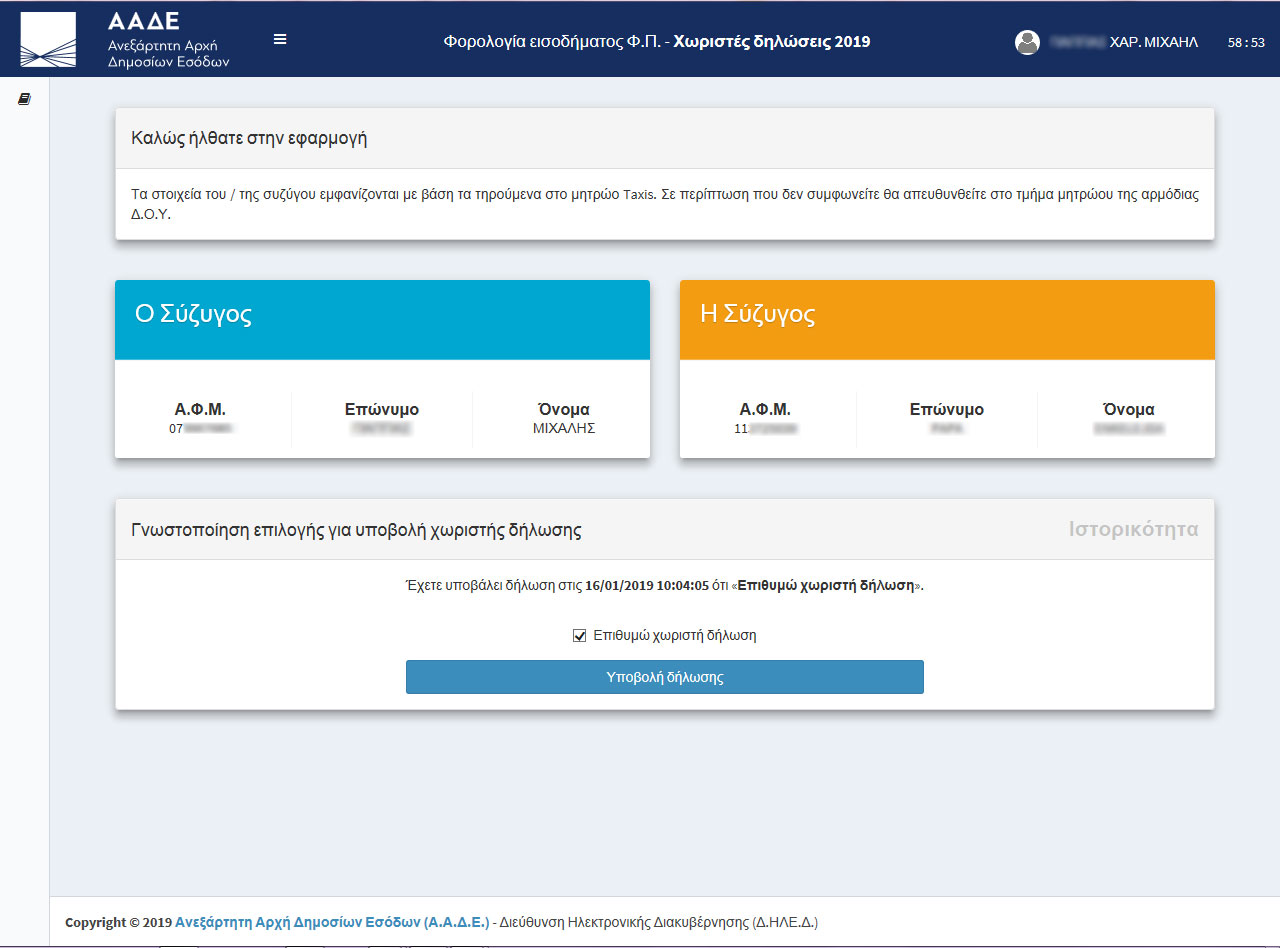Open the Ιστορικότητα history link
The image size is (1280, 948).
1132,530
